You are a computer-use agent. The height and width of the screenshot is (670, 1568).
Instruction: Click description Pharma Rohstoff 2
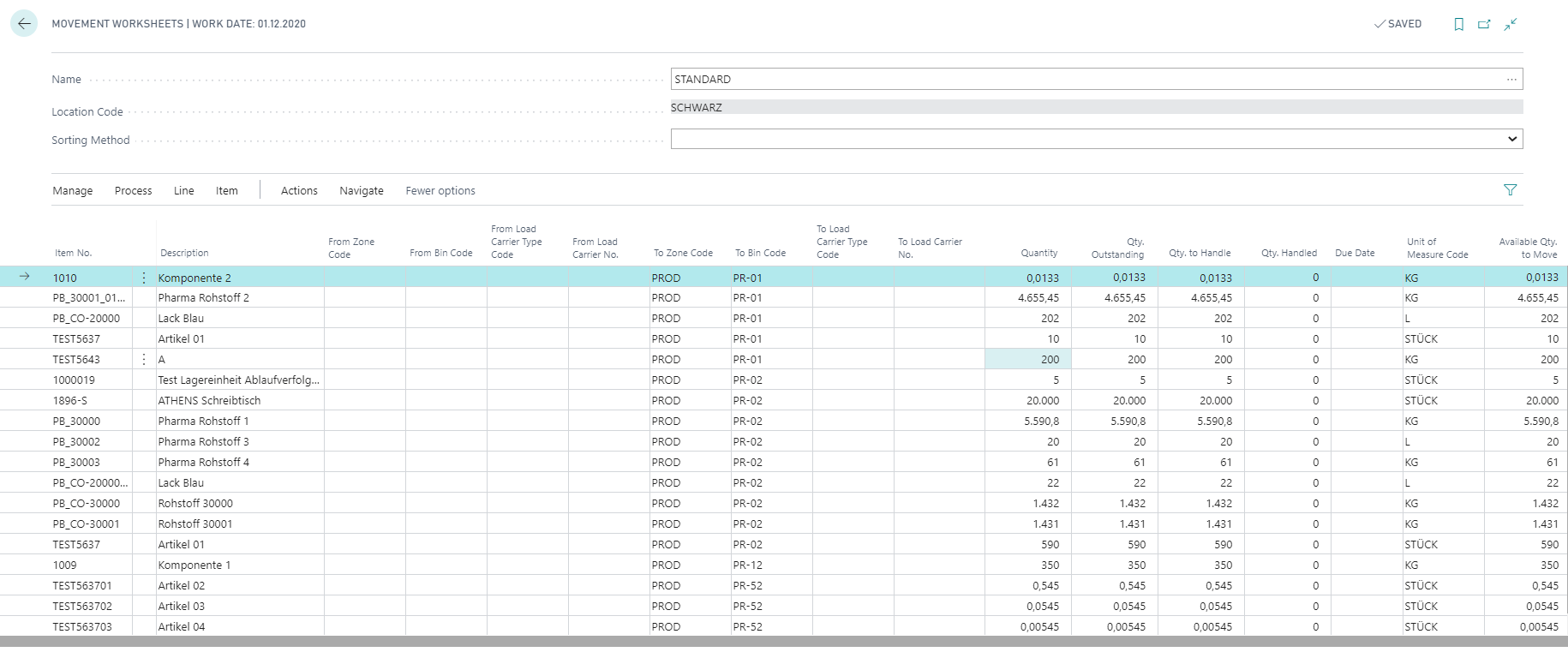pos(204,298)
